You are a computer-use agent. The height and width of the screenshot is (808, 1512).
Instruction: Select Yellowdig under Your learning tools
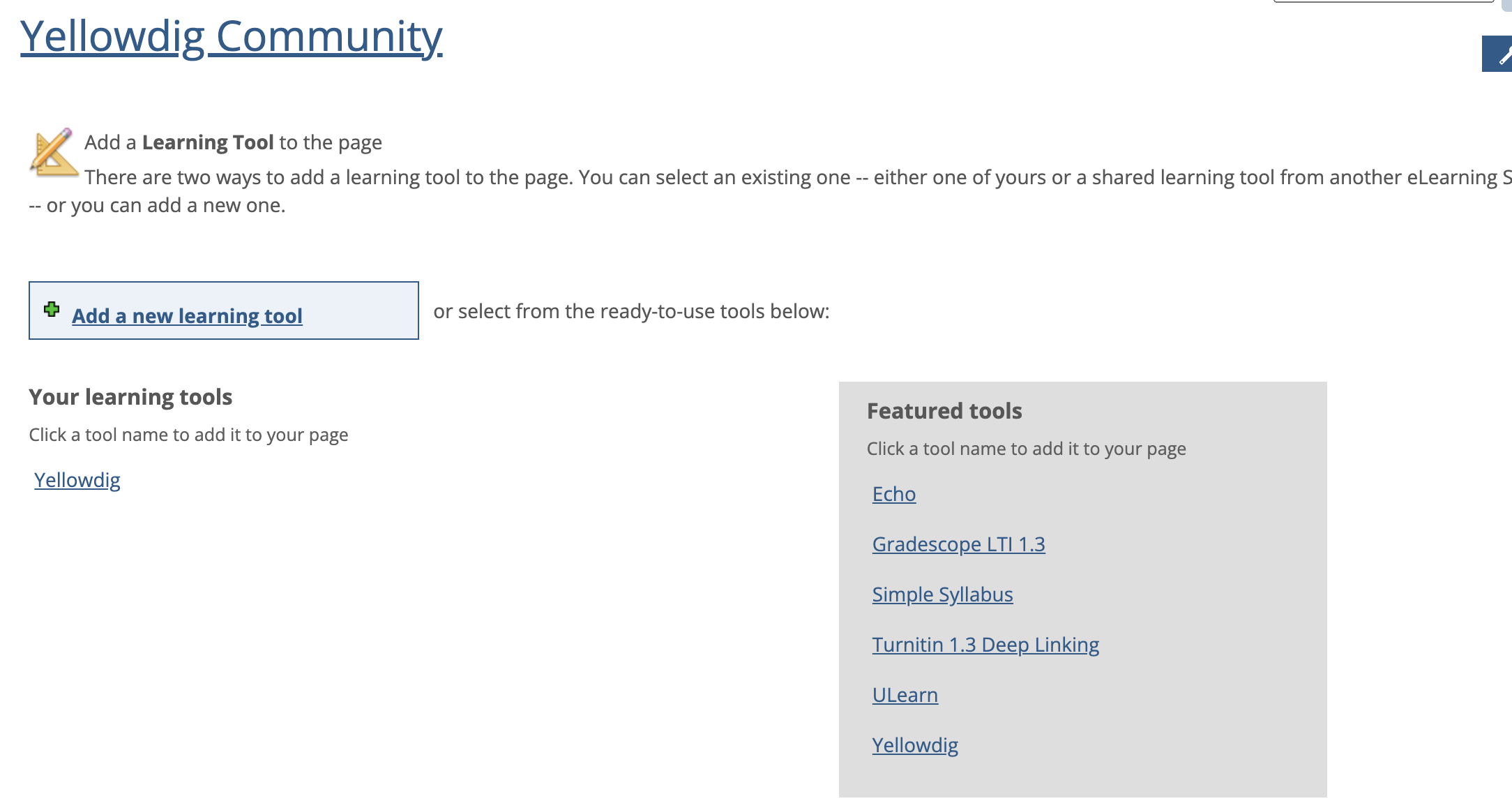pos(77,479)
